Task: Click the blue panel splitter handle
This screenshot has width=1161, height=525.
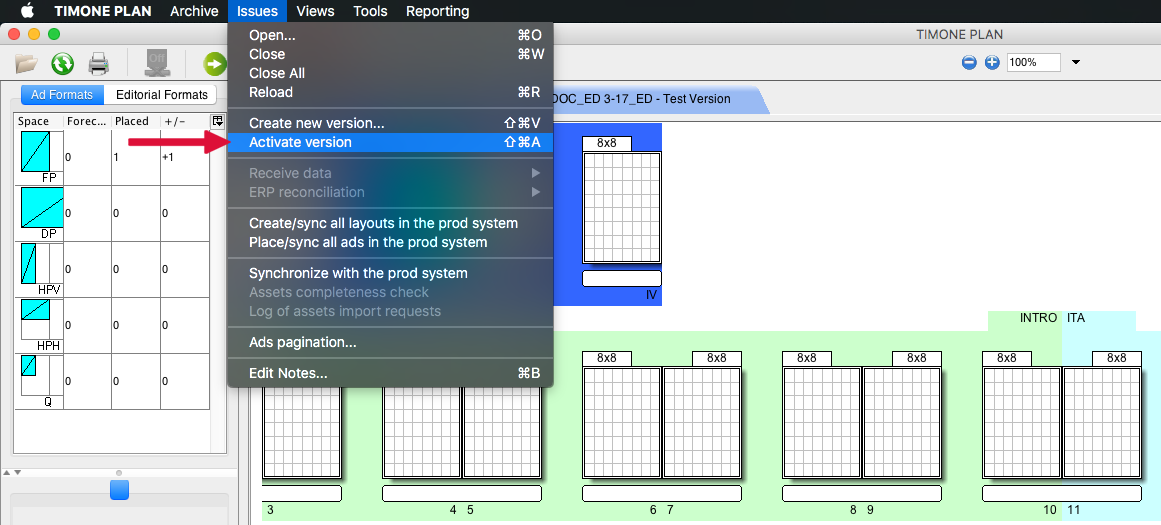Action: [119, 489]
